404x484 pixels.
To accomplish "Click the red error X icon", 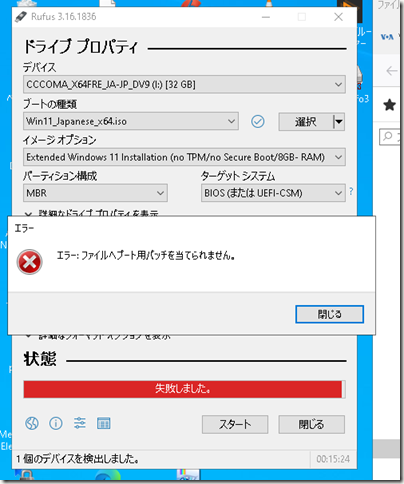I will 29,262.
